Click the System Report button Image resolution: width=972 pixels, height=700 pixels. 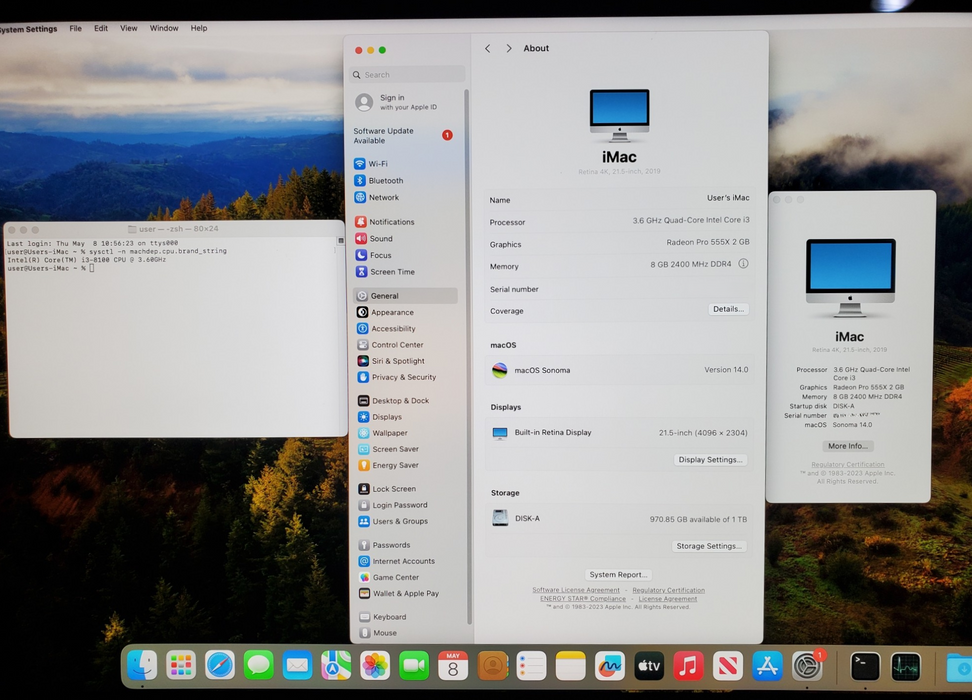point(618,574)
